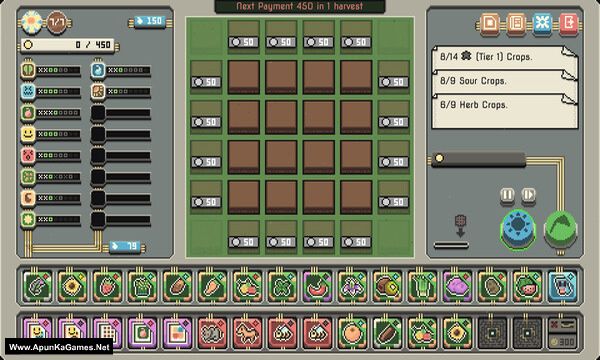
Task: Pick the potato crop card
Action: coord(492,287)
